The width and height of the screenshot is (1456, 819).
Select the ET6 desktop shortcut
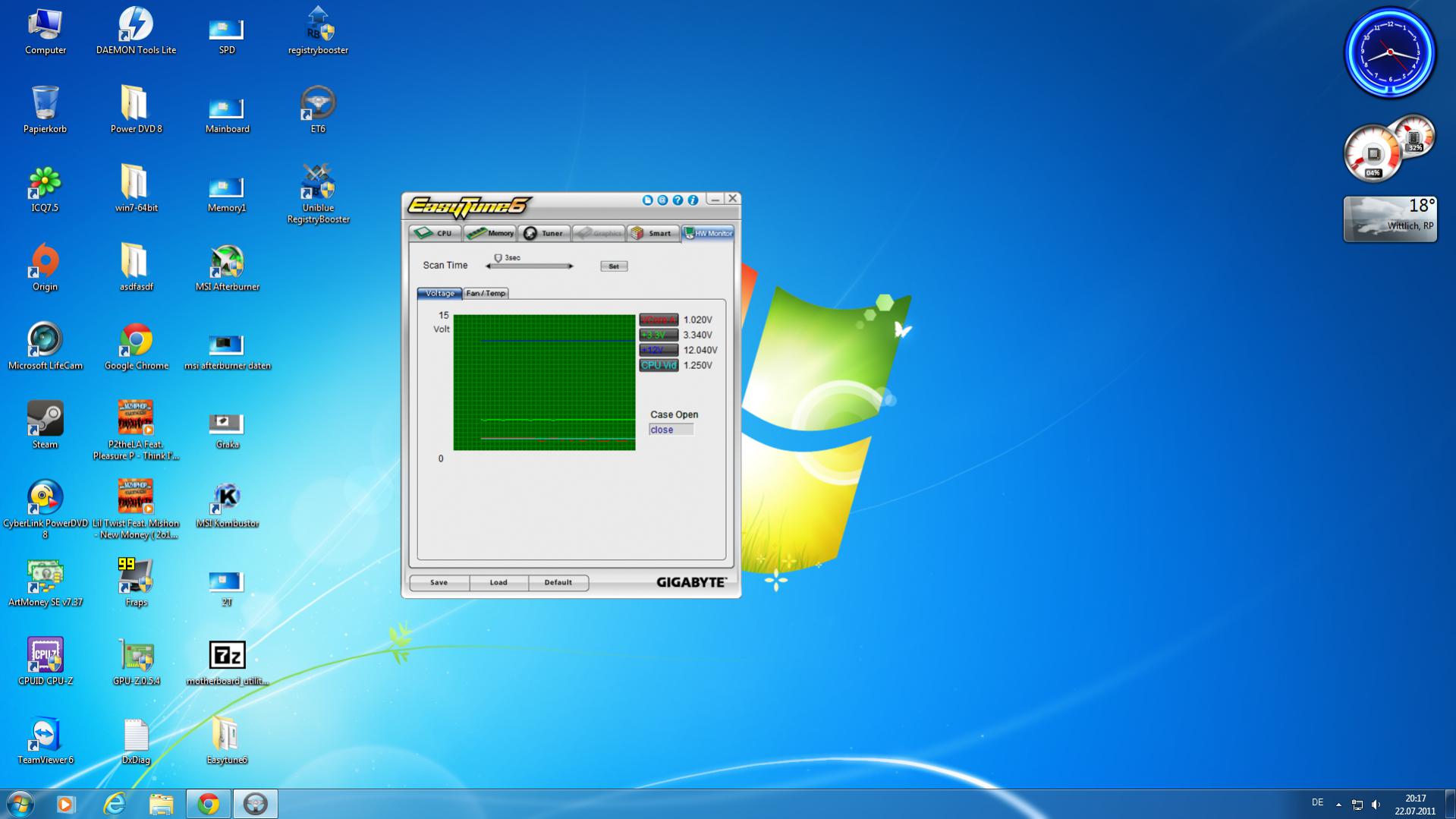(x=318, y=111)
